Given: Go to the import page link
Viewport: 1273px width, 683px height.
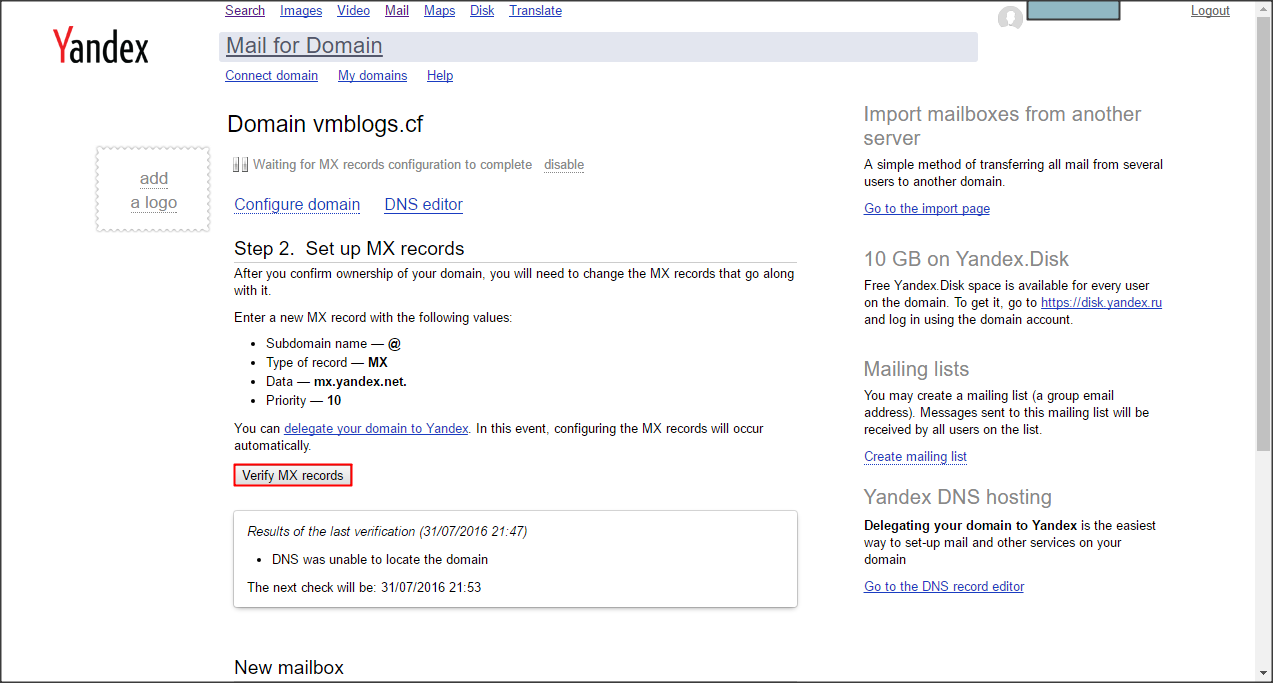Looking at the screenshot, I should click(x=927, y=209).
